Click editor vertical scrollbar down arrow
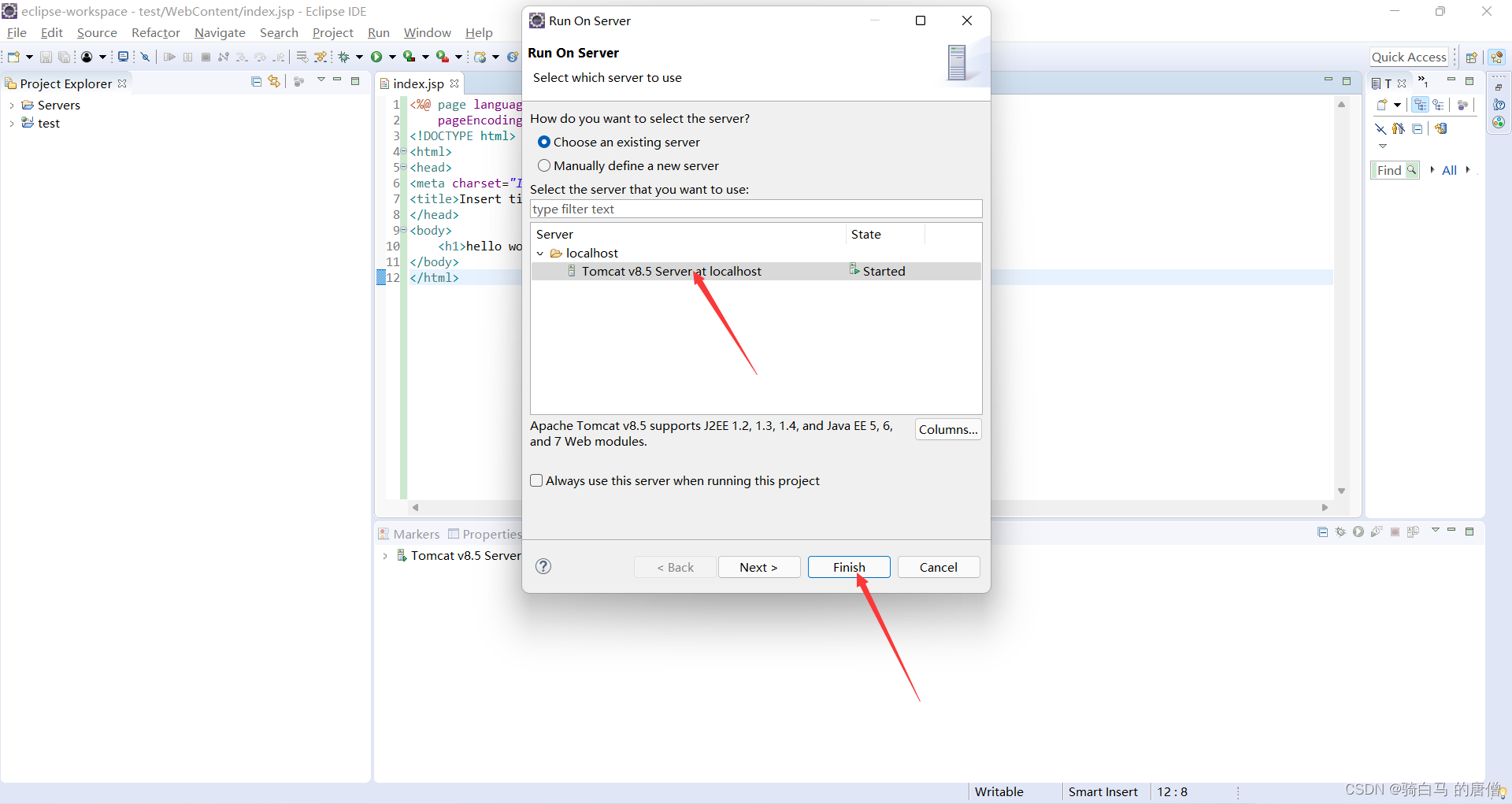1512x804 pixels. (1341, 491)
